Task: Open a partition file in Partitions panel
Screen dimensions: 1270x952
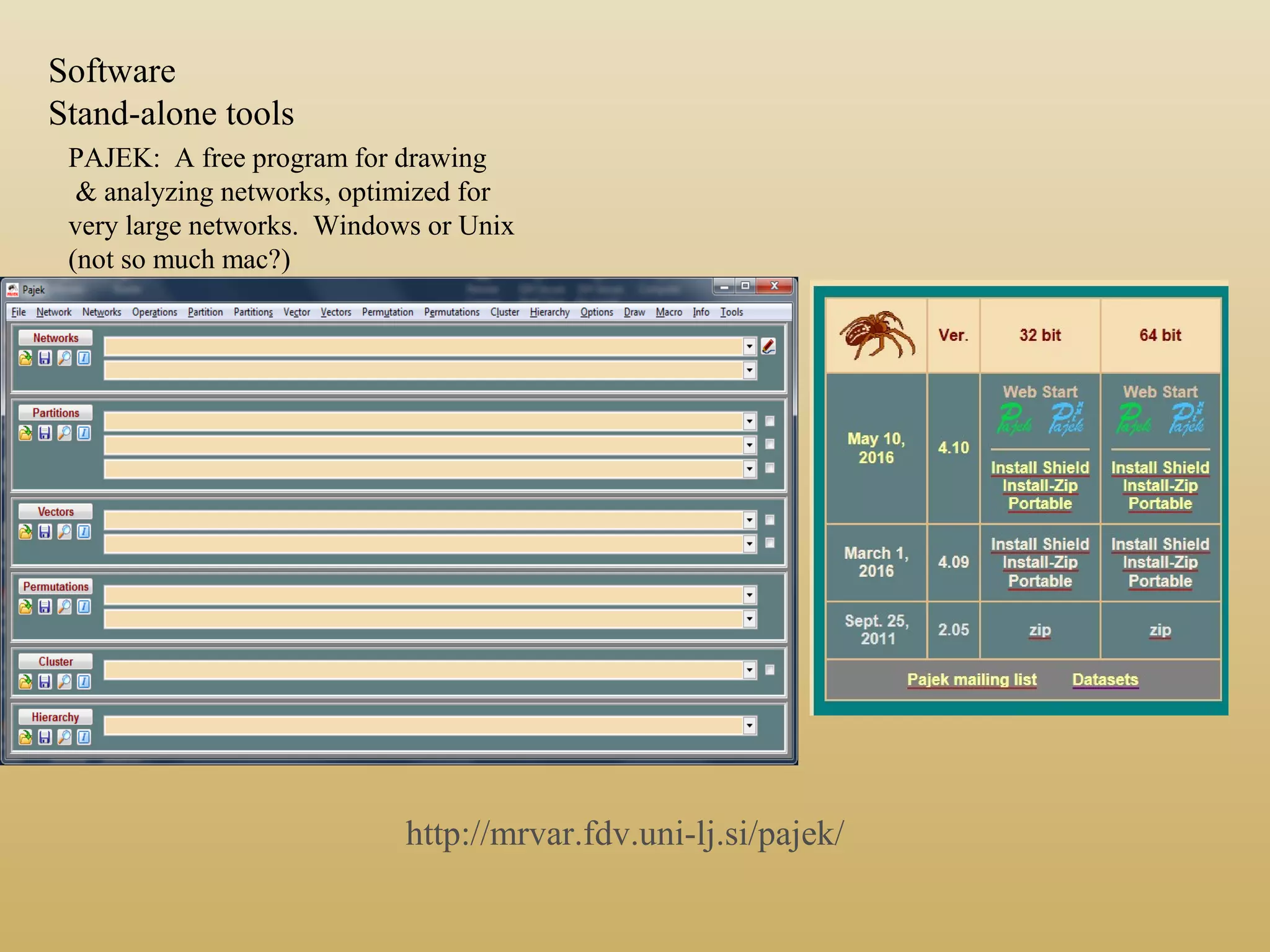Action: click(x=25, y=433)
